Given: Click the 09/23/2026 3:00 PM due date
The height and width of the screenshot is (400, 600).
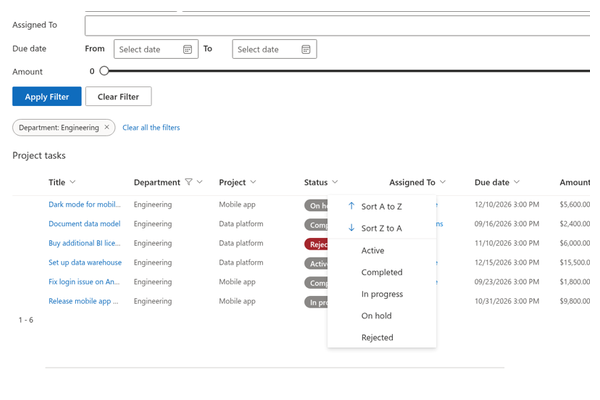Looking at the screenshot, I should pos(507,282).
